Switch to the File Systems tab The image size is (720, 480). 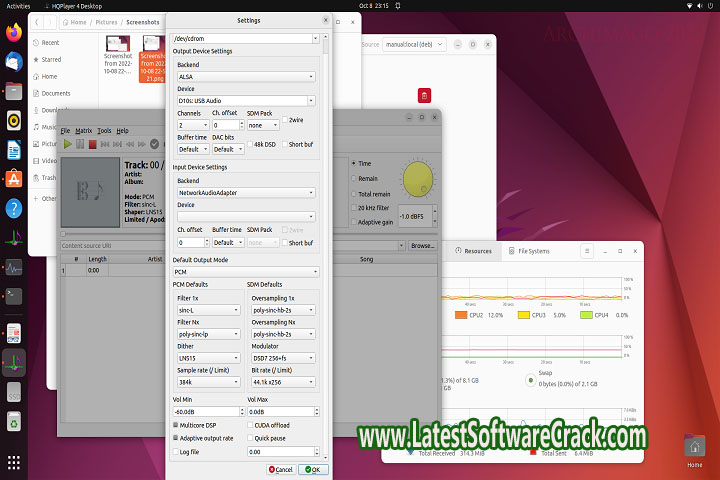pyautogui.click(x=530, y=251)
